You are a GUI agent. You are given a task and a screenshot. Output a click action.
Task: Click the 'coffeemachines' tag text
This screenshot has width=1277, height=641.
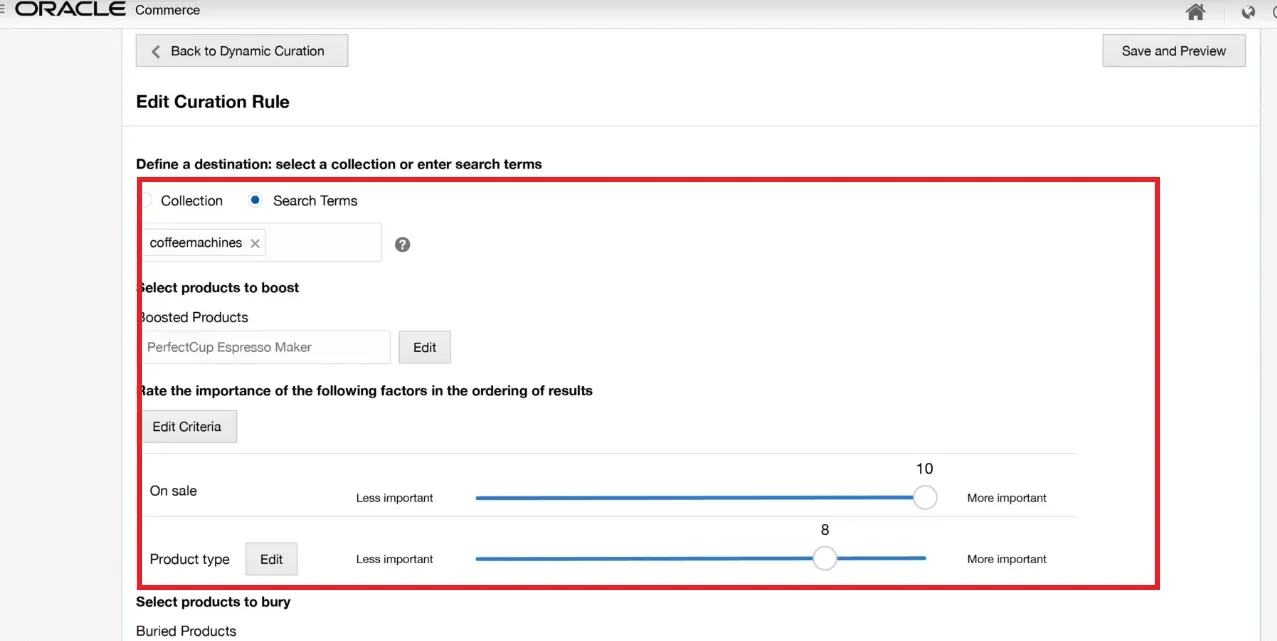[196, 242]
